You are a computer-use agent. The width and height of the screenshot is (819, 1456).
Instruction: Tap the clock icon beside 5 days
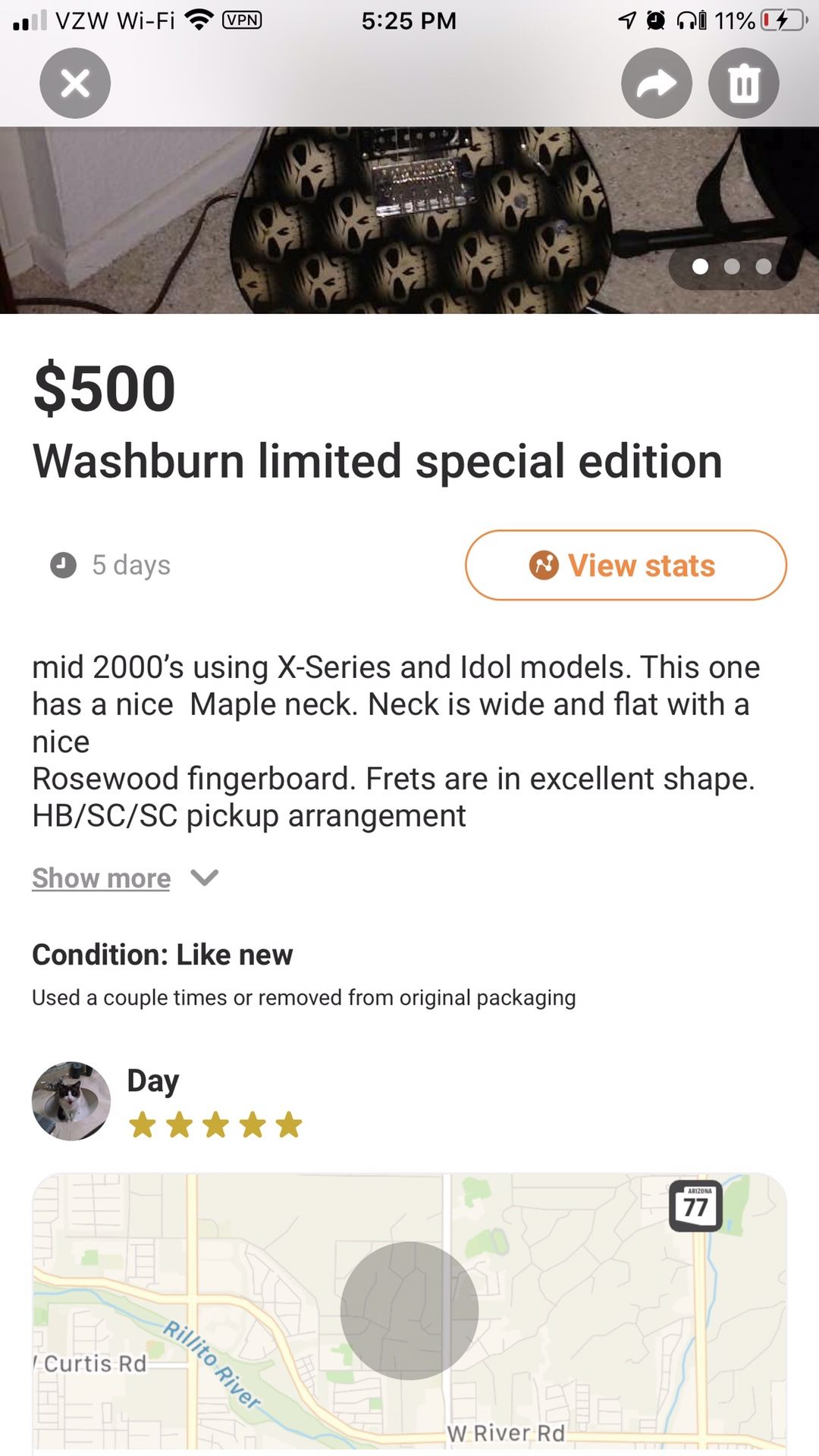pos(61,564)
